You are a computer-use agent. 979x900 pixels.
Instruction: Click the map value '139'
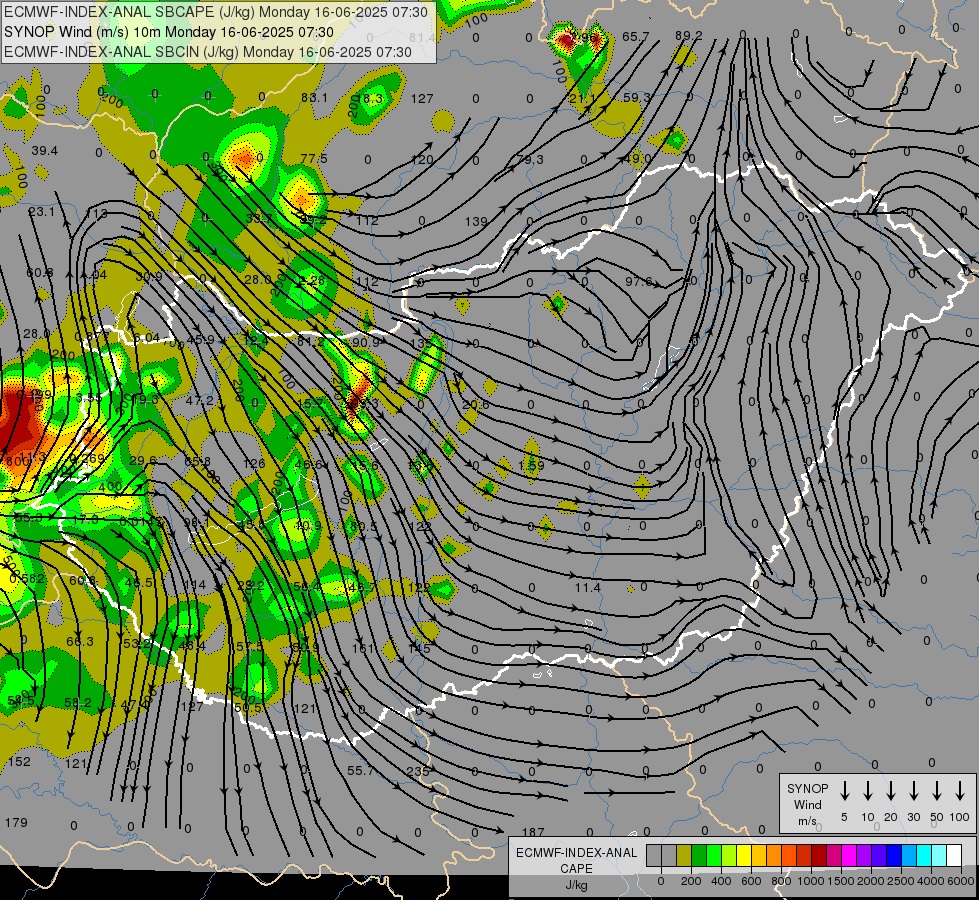point(476,221)
